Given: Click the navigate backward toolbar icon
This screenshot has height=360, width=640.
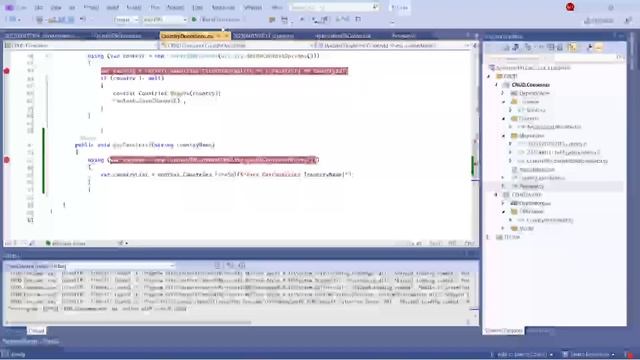Looking at the screenshot, I should [x=13, y=20].
